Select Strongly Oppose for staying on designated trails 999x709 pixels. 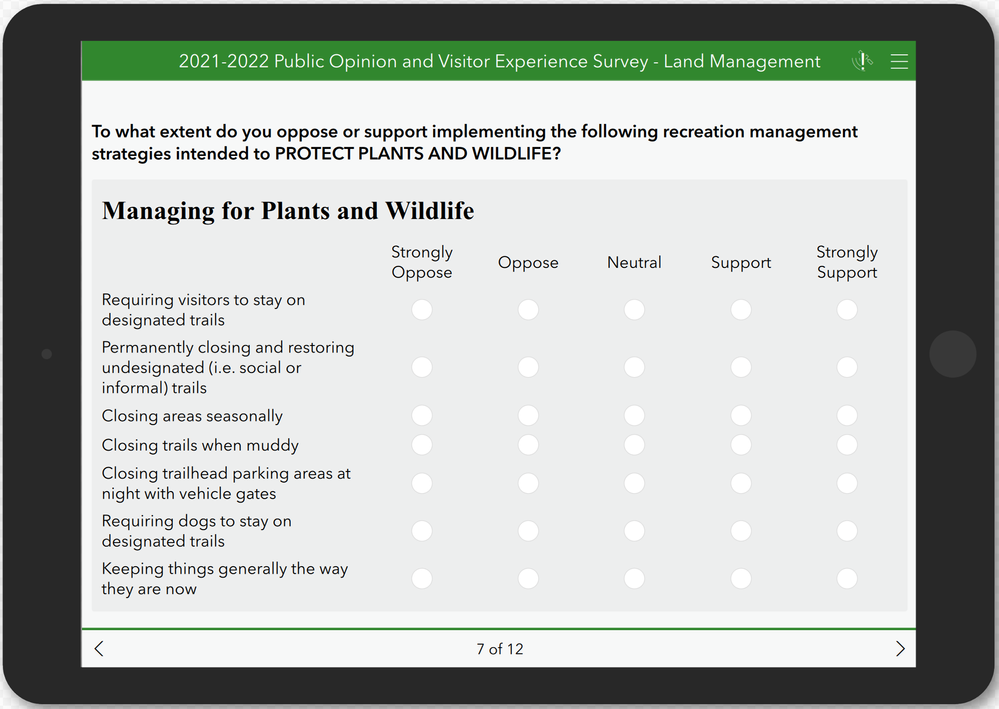pyautogui.click(x=422, y=310)
